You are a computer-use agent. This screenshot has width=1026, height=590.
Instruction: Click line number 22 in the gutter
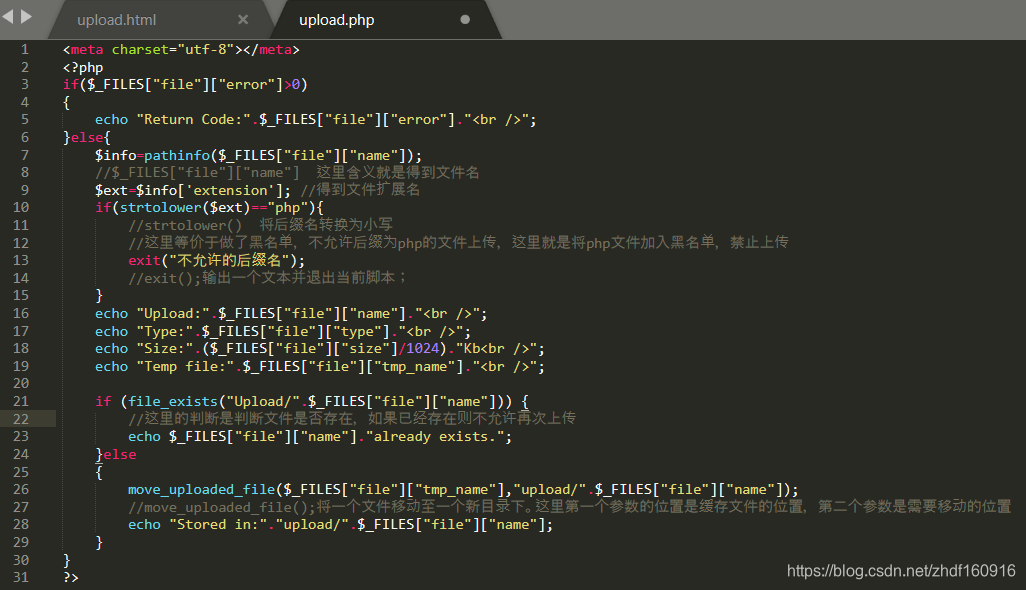click(22, 419)
